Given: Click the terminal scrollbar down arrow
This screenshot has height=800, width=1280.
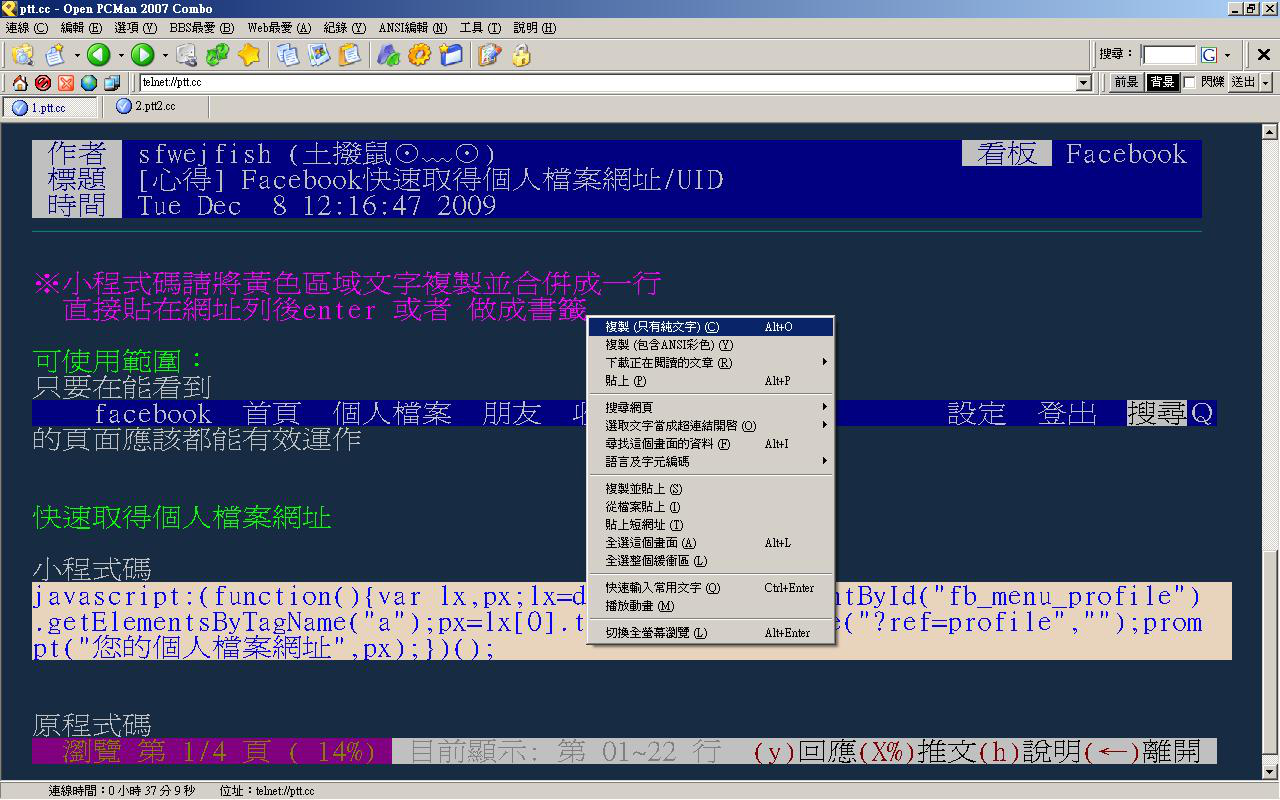Looking at the screenshot, I should tap(1270, 770).
